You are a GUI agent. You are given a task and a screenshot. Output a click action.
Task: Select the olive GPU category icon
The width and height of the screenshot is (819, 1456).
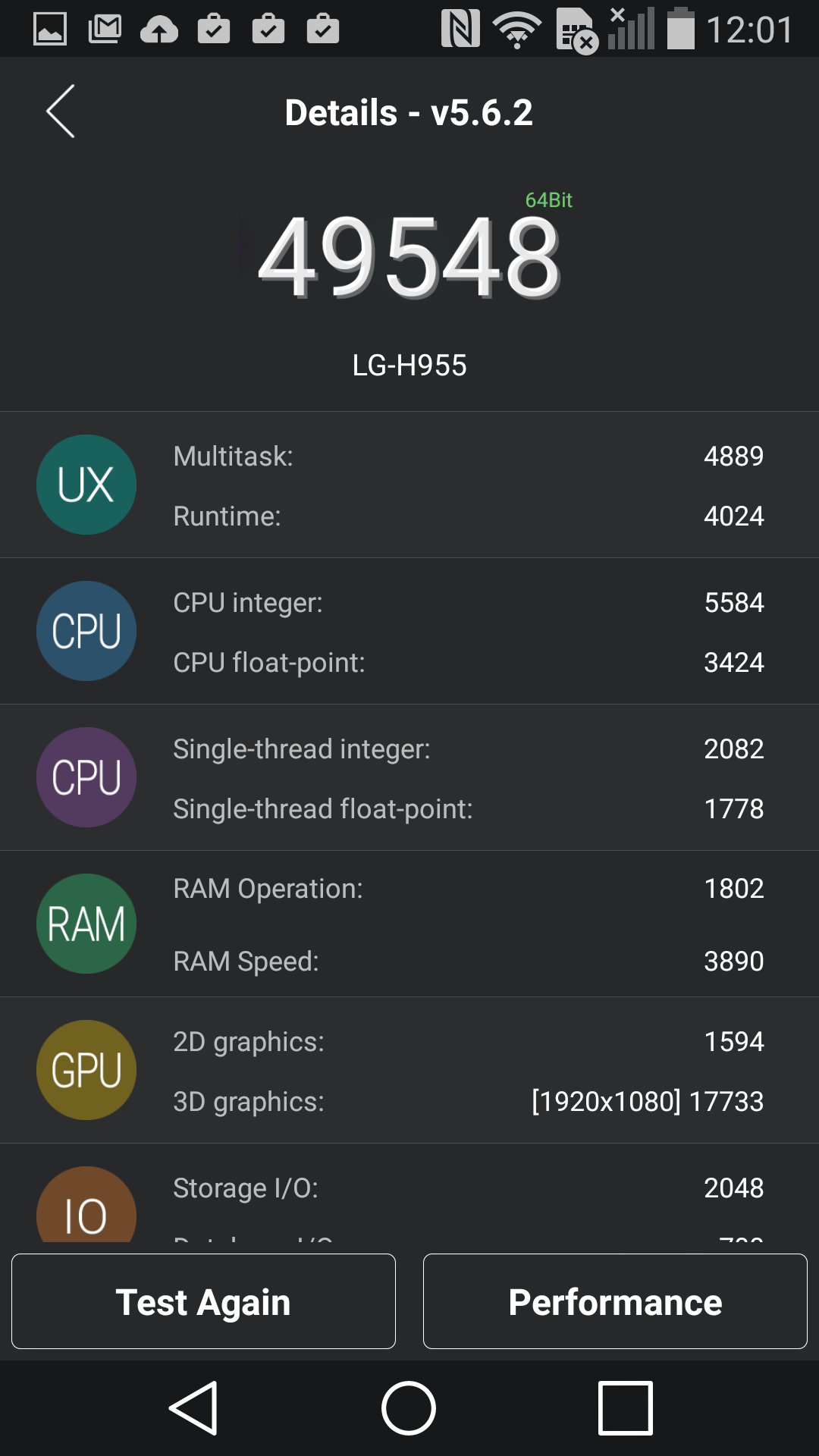86,1070
